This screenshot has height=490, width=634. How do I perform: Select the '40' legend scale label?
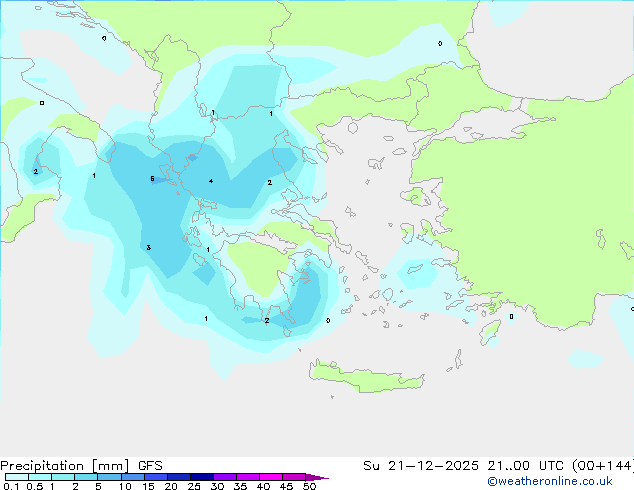point(263,486)
